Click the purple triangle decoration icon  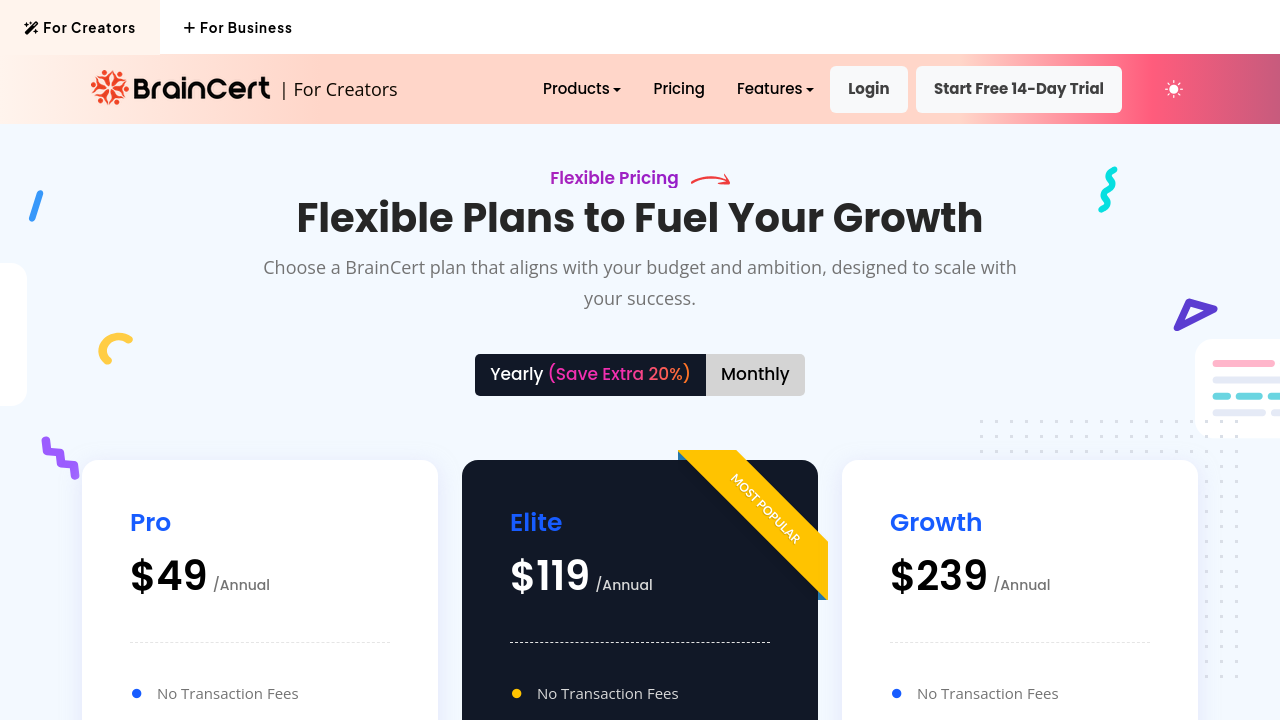[x=1194, y=314]
